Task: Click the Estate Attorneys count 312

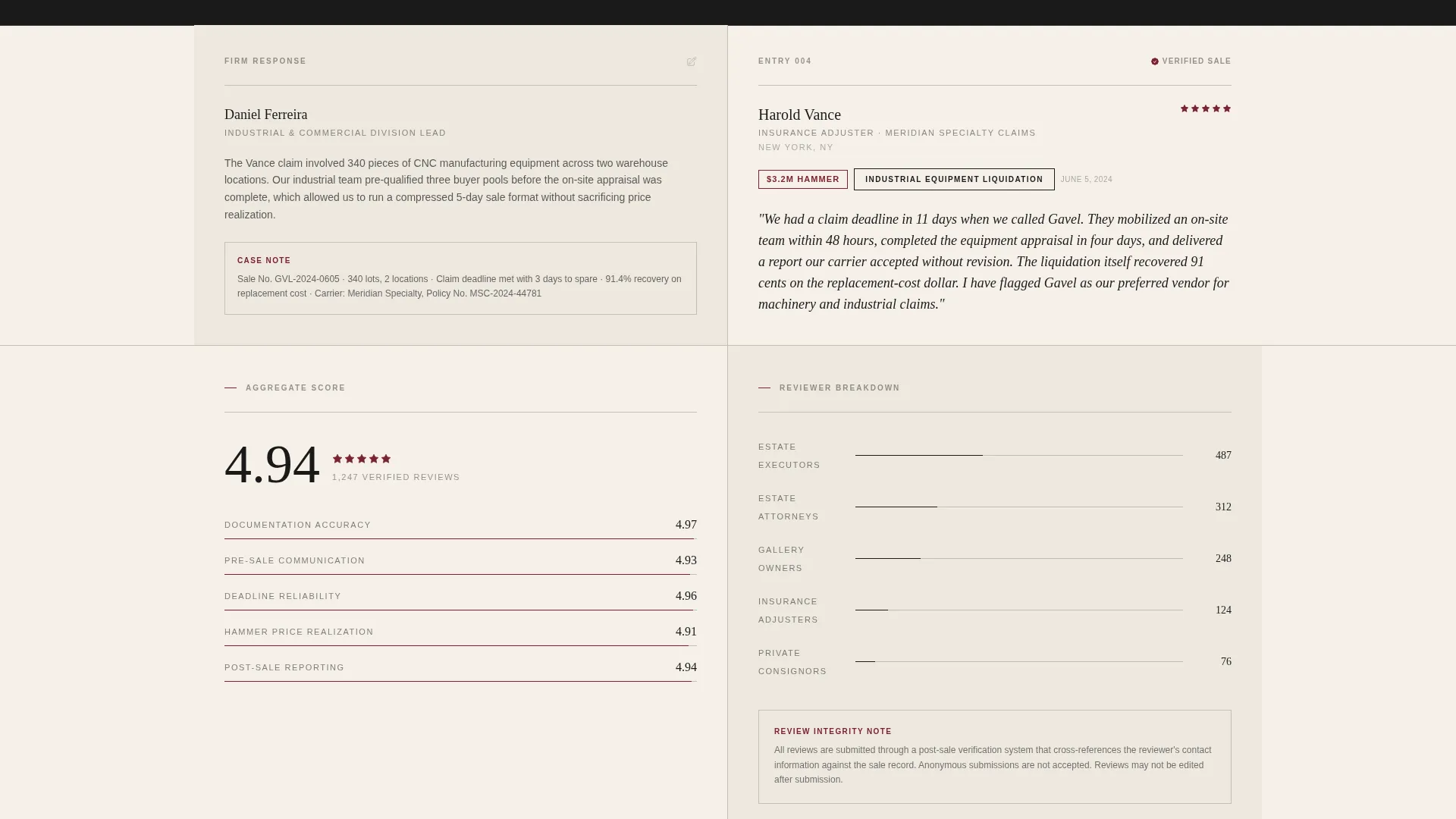Action: click(1223, 507)
